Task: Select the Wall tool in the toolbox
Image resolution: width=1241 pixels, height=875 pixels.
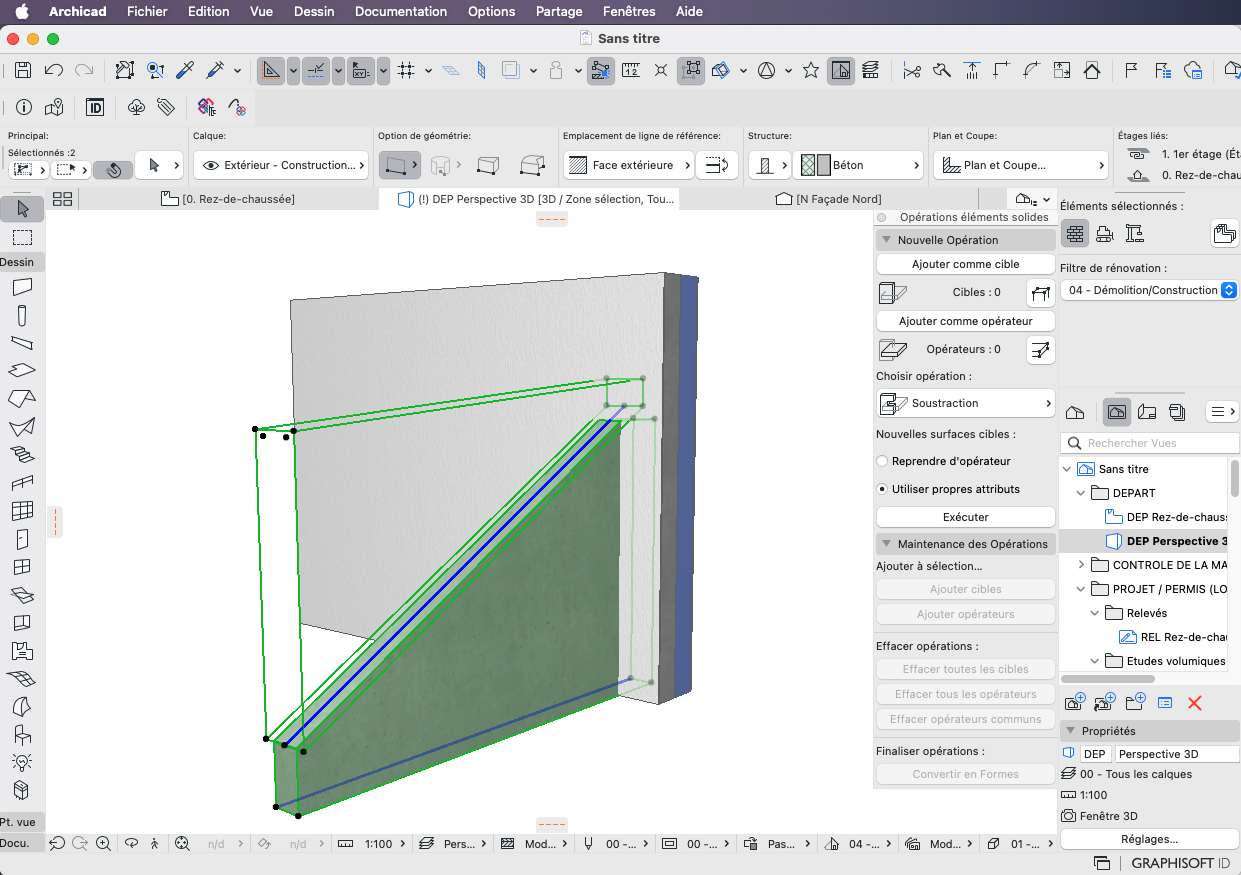Action: [22, 287]
